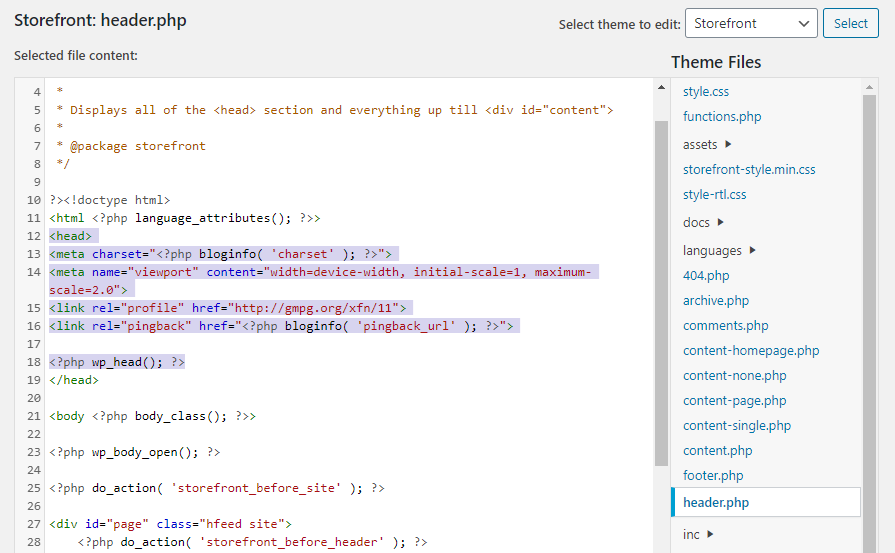
Task: Click the 'storefront_before_site' string
Action: [x=256, y=489]
